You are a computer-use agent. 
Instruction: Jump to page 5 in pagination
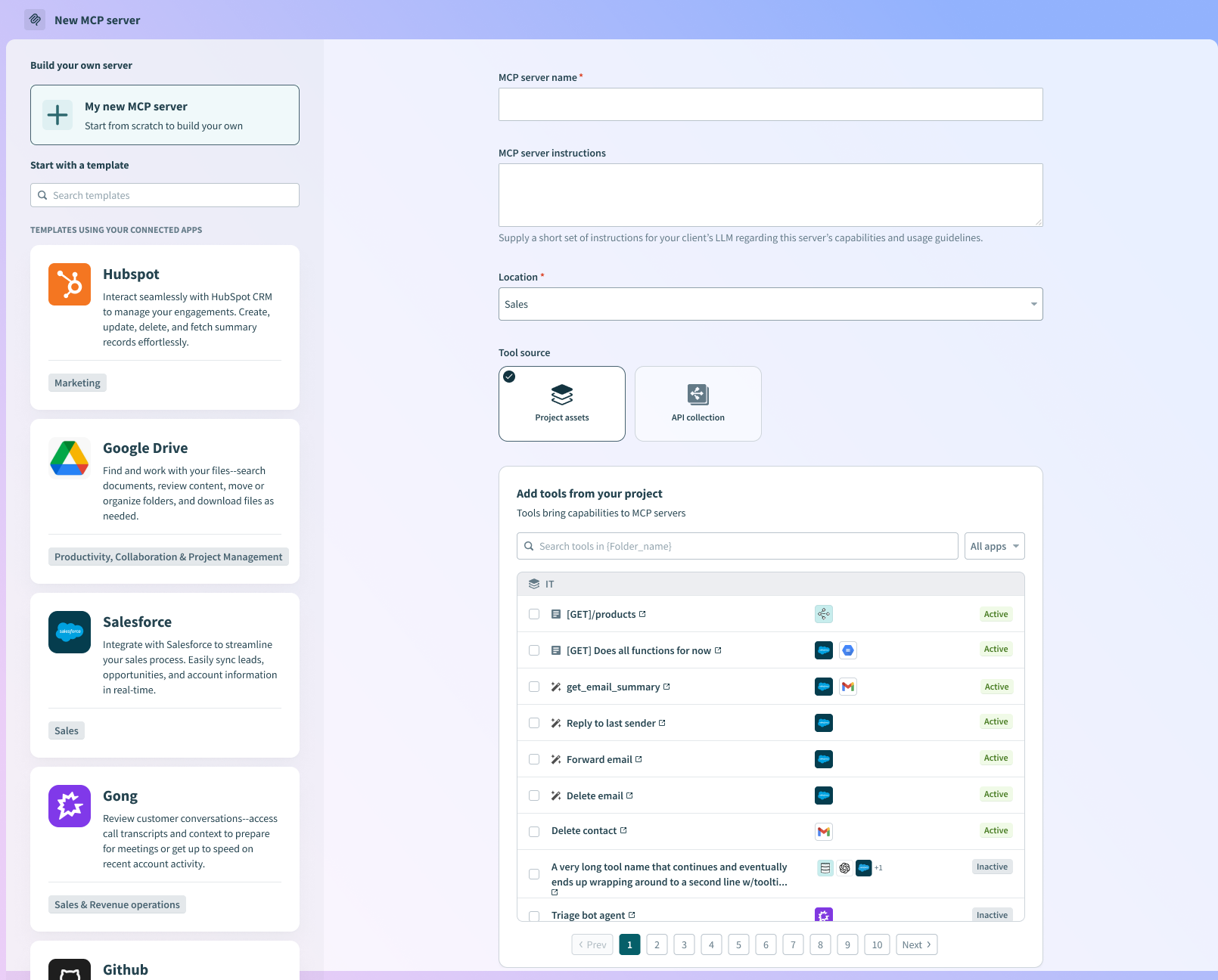[x=738, y=944]
